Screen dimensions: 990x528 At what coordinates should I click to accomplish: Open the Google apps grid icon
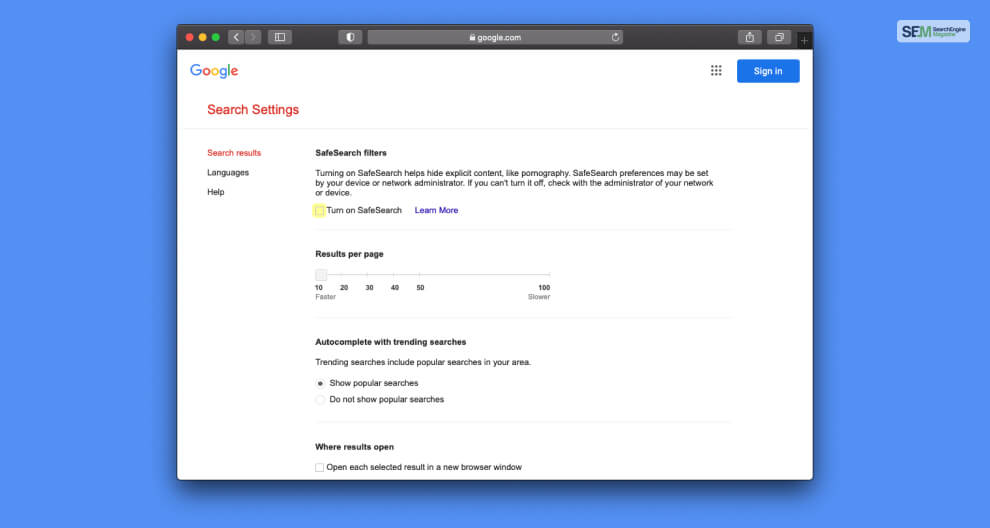716,71
